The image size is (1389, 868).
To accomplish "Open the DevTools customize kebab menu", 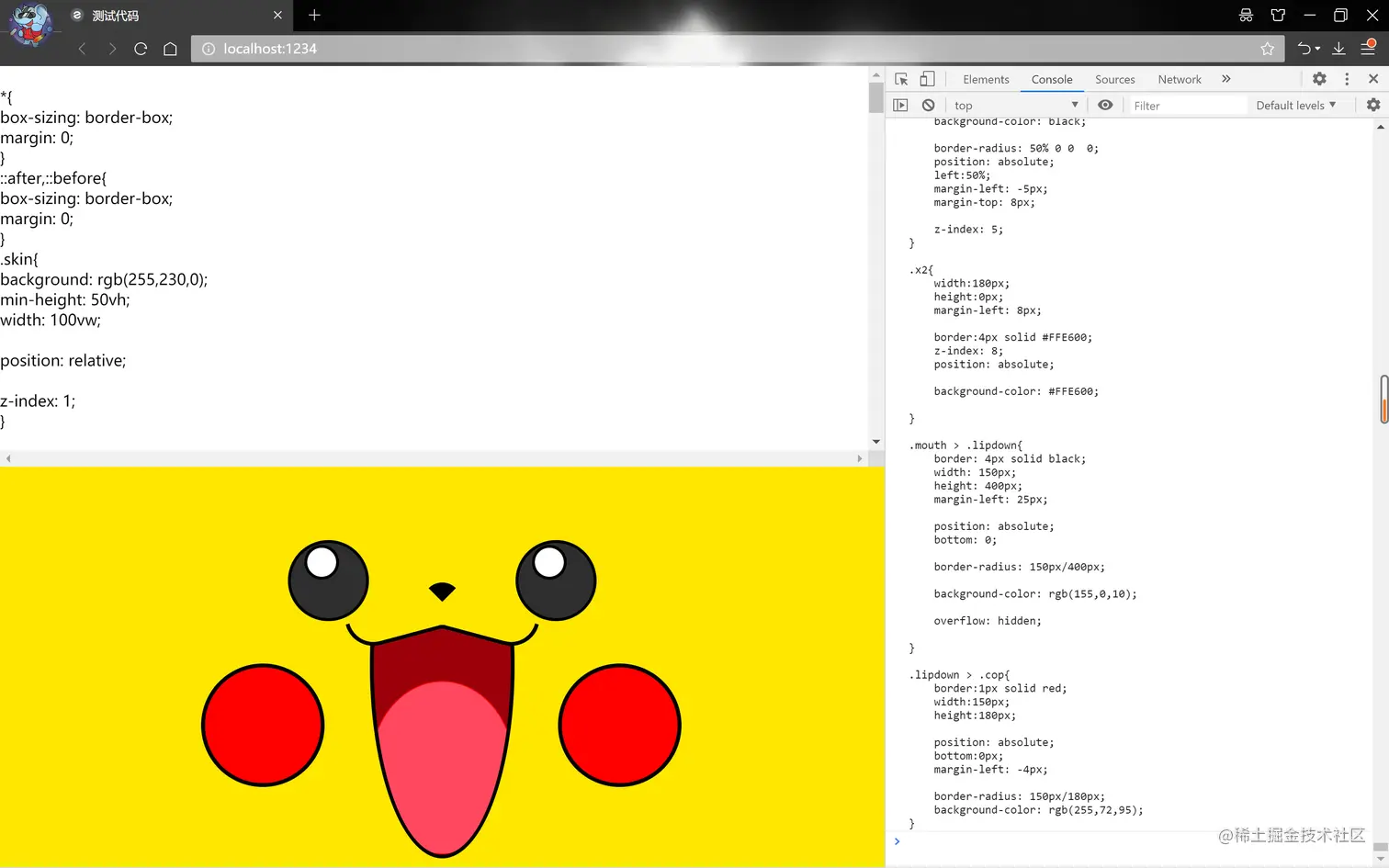I will pyautogui.click(x=1347, y=79).
